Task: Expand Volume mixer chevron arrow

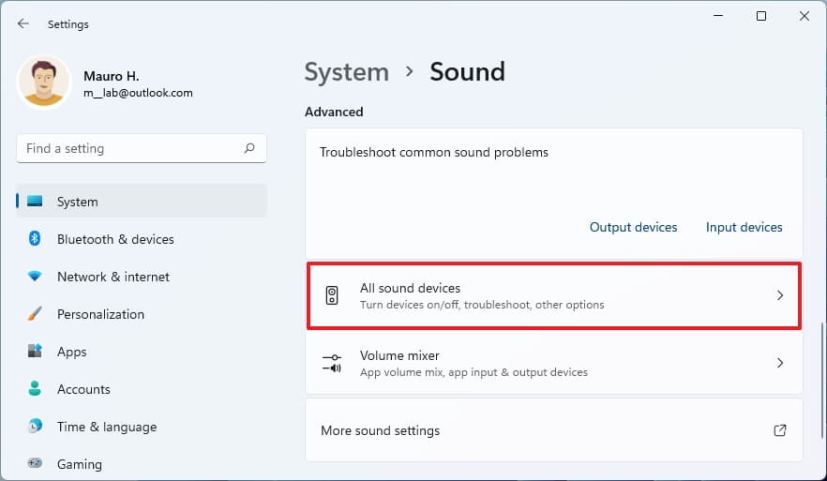Action: [x=780, y=363]
